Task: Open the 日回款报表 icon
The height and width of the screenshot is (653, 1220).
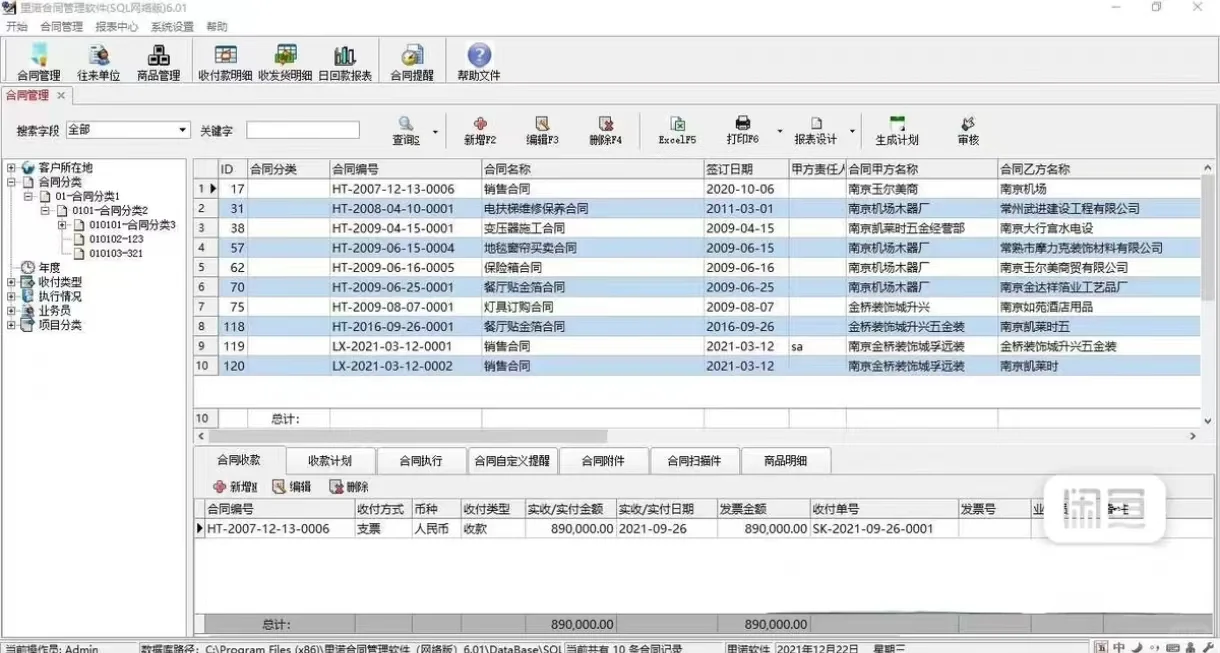Action: point(345,61)
